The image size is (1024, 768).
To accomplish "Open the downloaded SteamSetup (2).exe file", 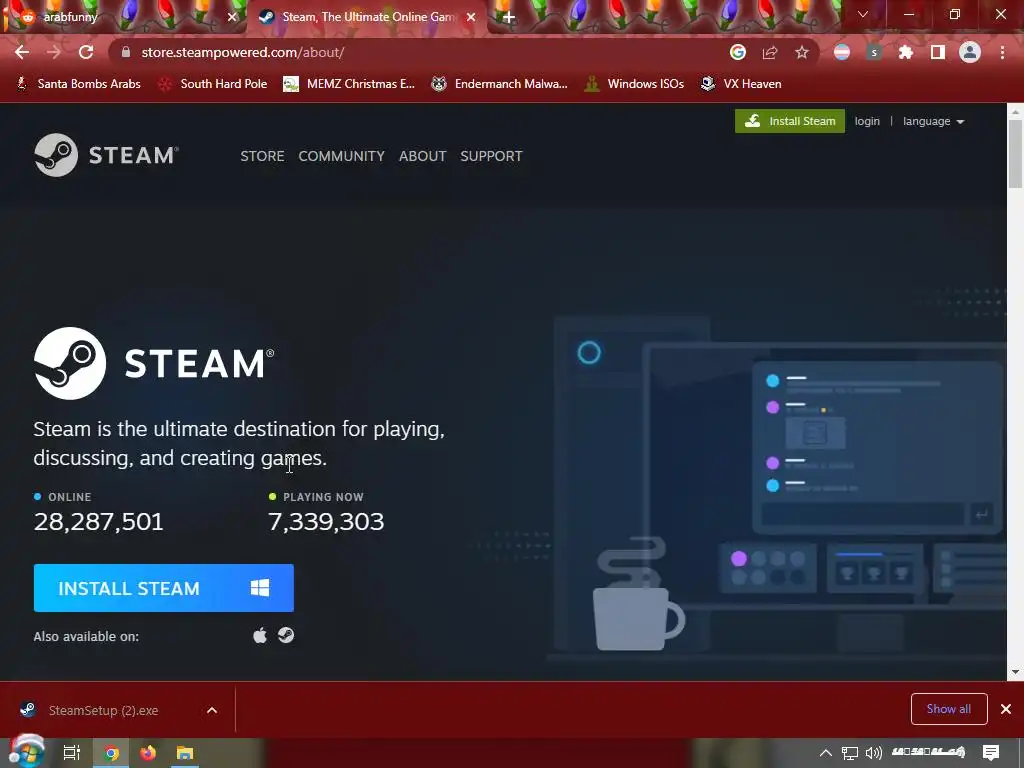I will tap(103, 710).
